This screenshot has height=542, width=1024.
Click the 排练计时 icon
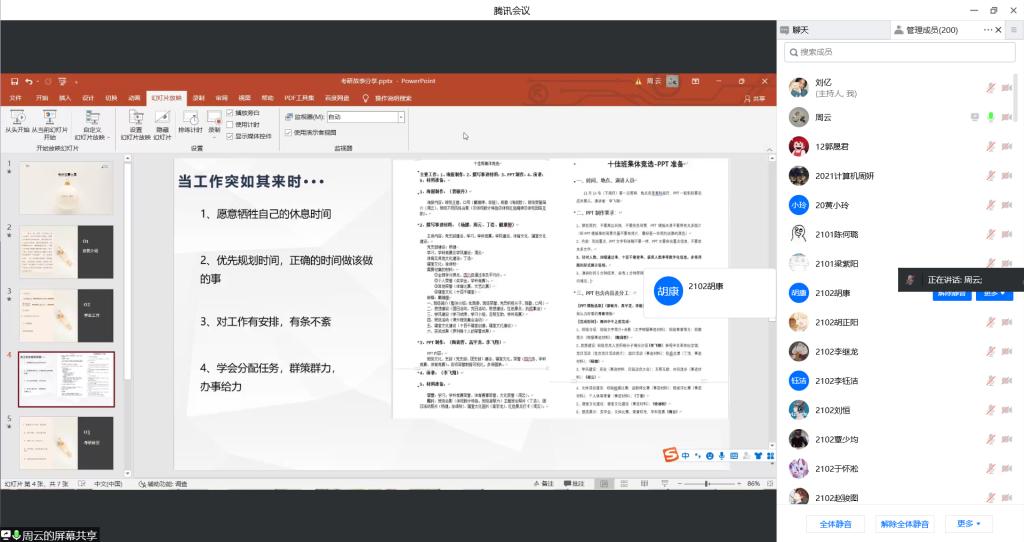pyautogui.click(x=190, y=119)
